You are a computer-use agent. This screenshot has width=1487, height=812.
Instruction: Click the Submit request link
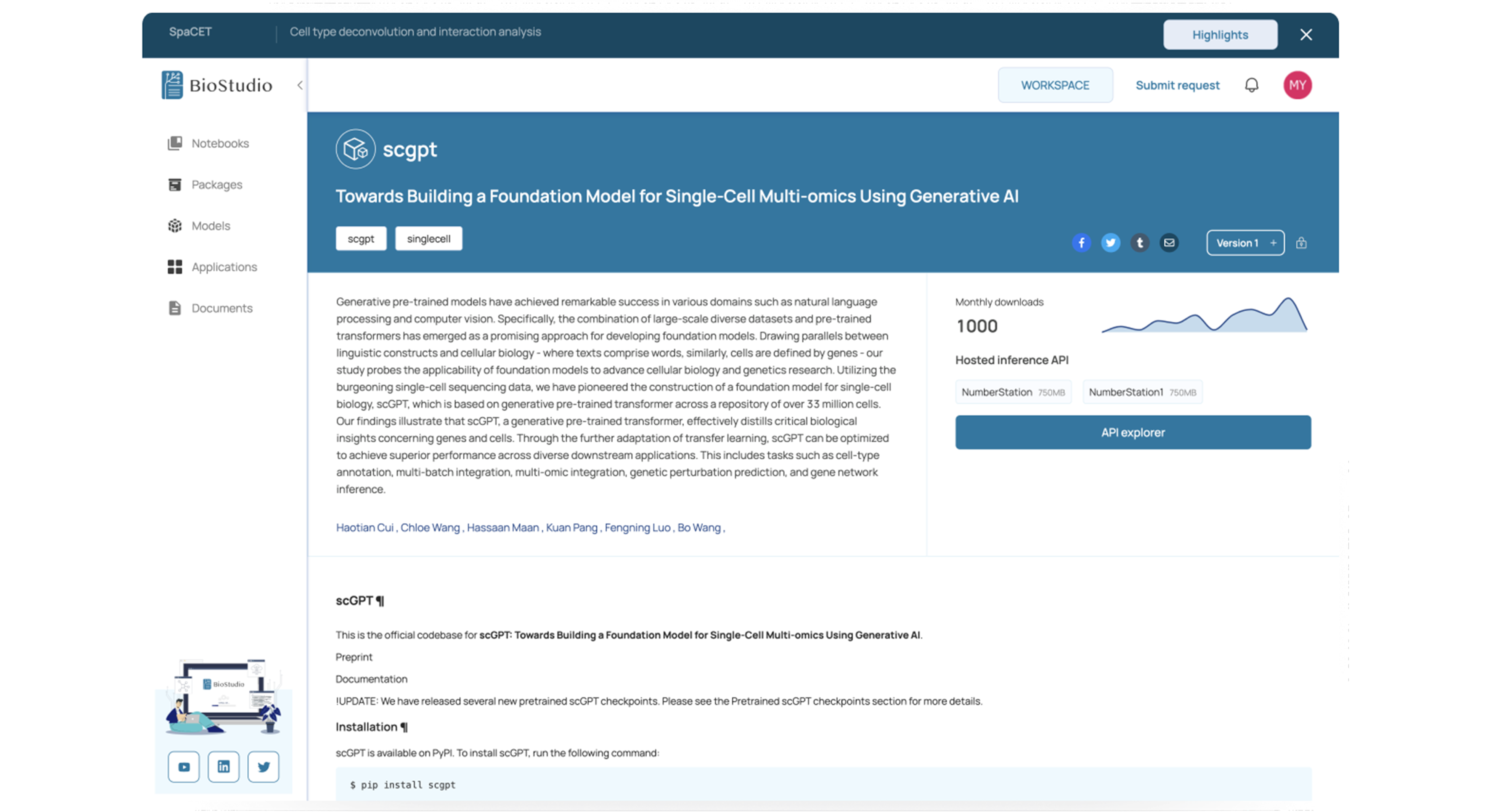[1178, 85]
